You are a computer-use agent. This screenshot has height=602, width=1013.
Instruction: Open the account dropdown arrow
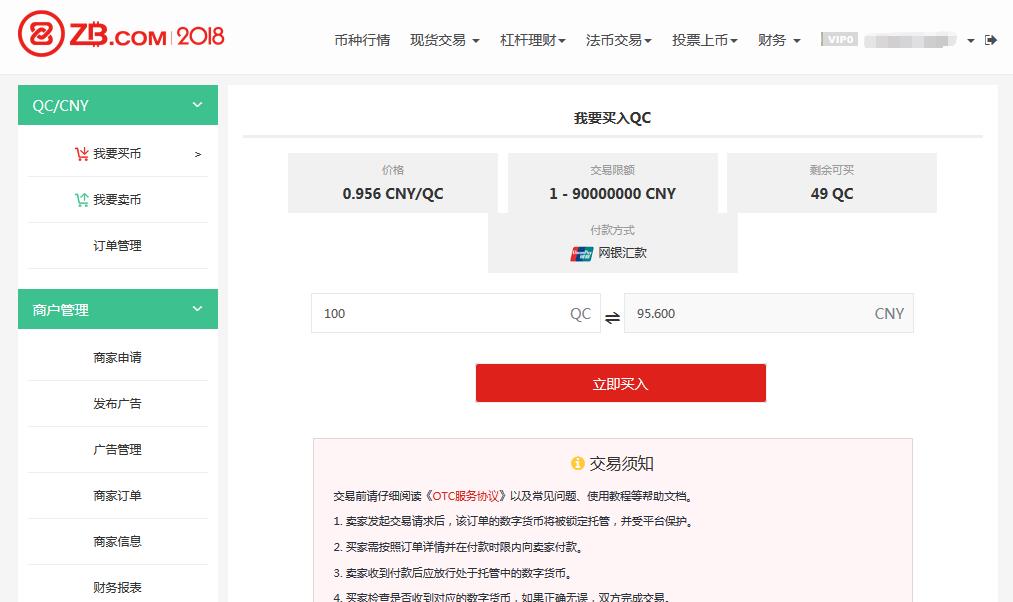point(970,41)
